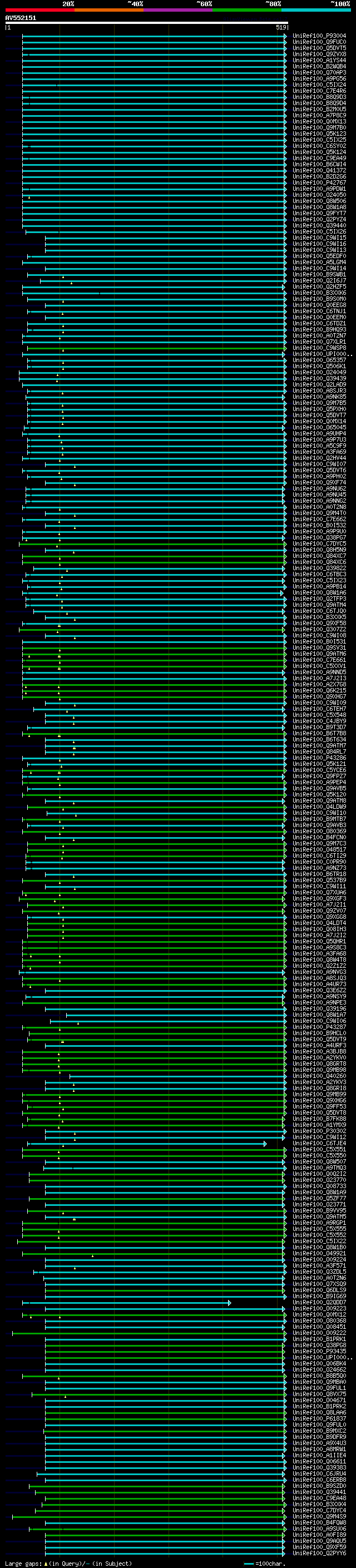Open hit UniRef100_Q9FUC0
Viewport: 356px width, 1568px height.
[319, 42]
